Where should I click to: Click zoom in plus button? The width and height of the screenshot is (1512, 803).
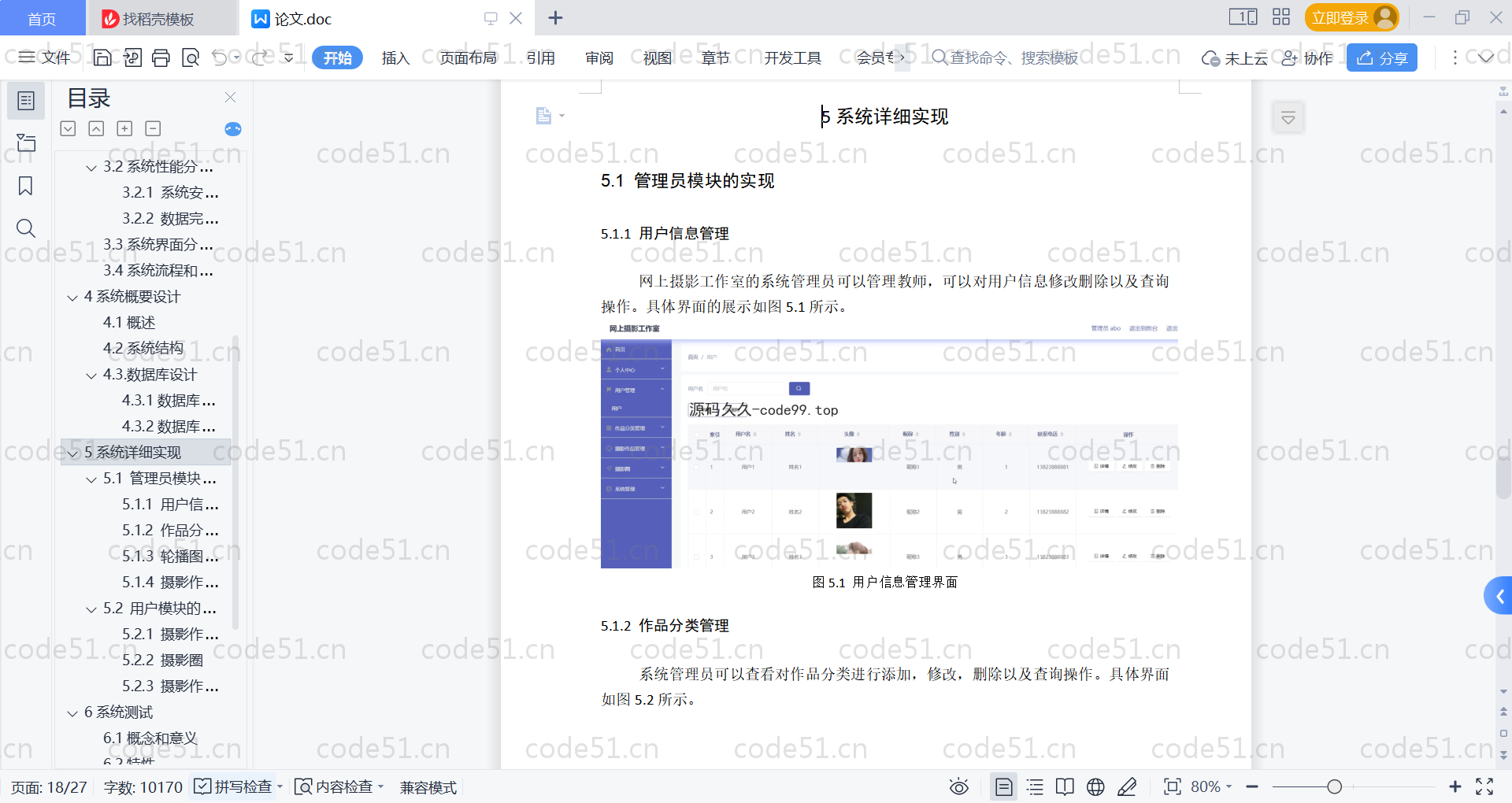click(1455, 786)
